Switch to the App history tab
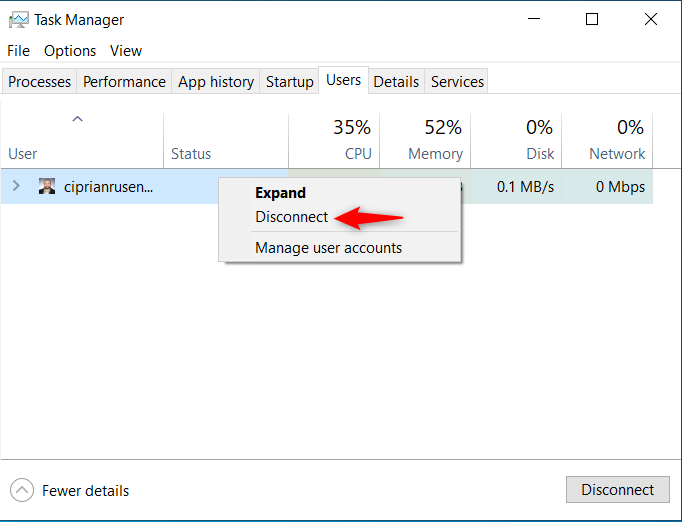The width and height of the screenshot is (682, 522). [x=216, y=81]
